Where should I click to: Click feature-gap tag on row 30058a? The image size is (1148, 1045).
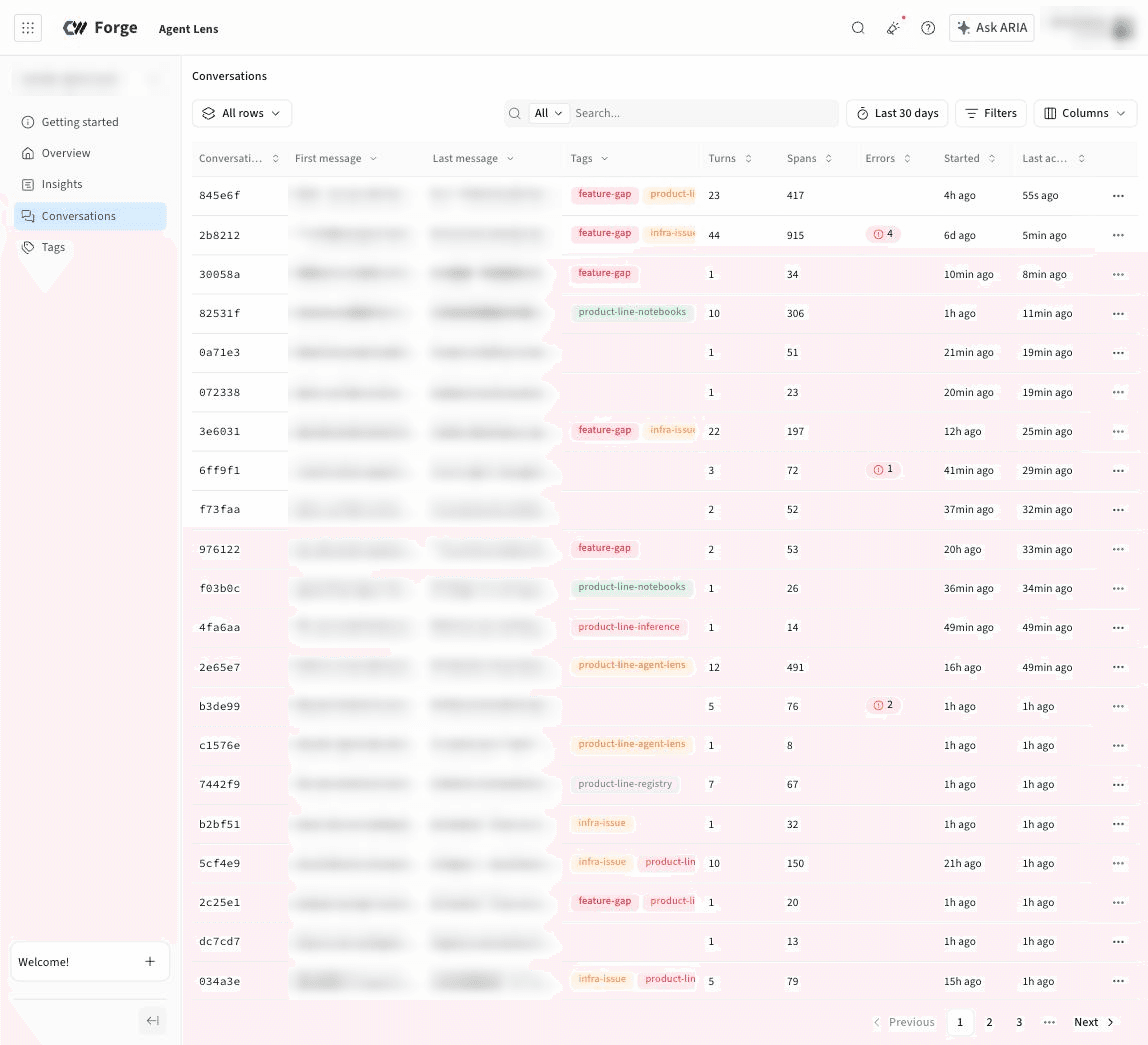tap(604, 273)
